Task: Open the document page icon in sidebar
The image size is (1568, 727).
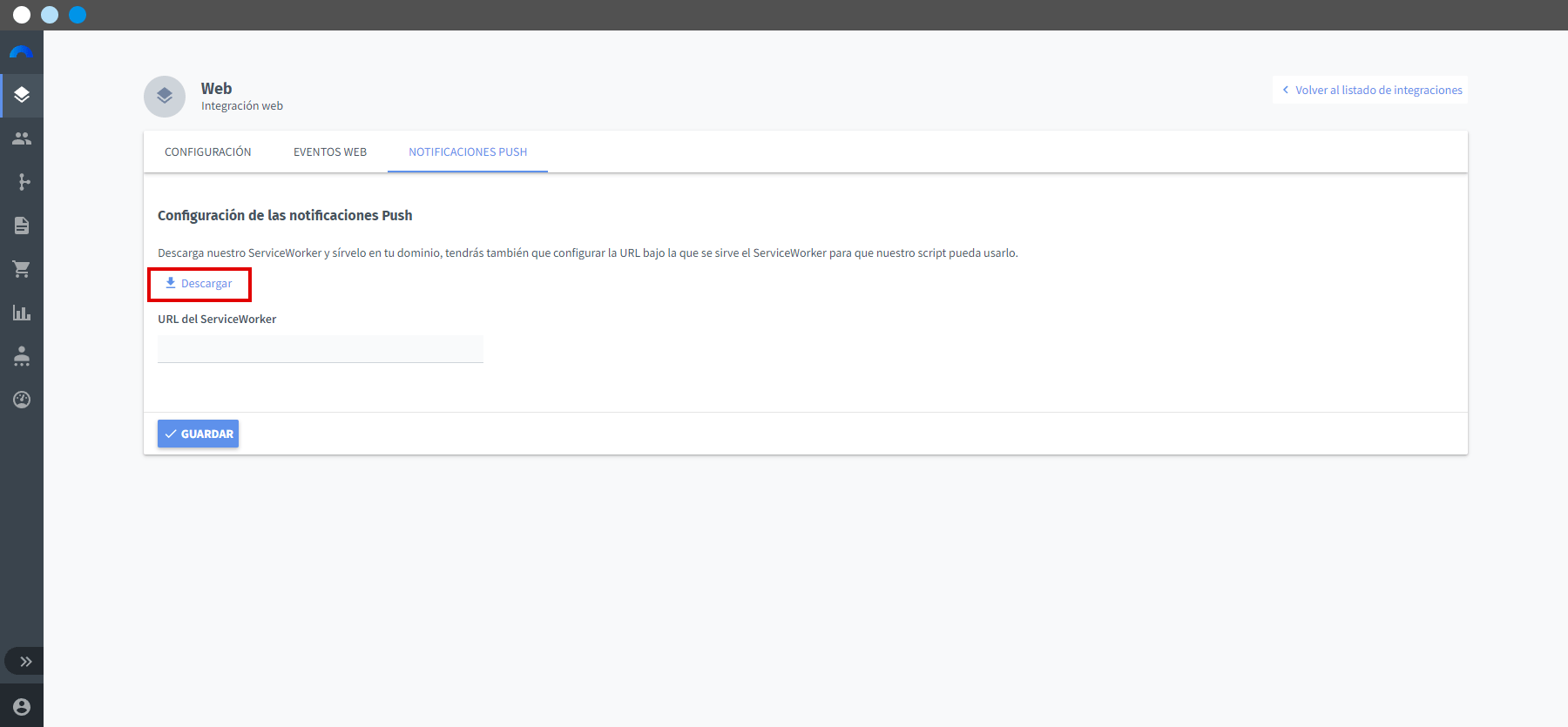Action: (x=22, y=226)
